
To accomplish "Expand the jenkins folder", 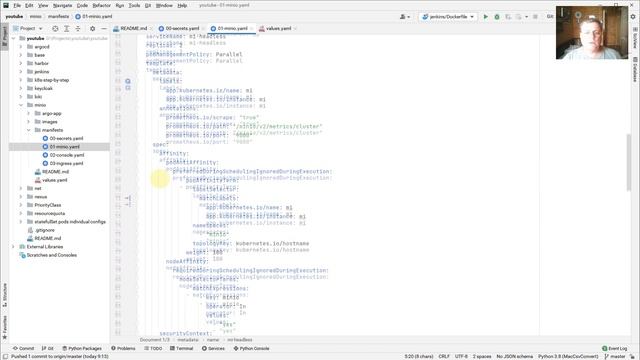I will 21,72.
